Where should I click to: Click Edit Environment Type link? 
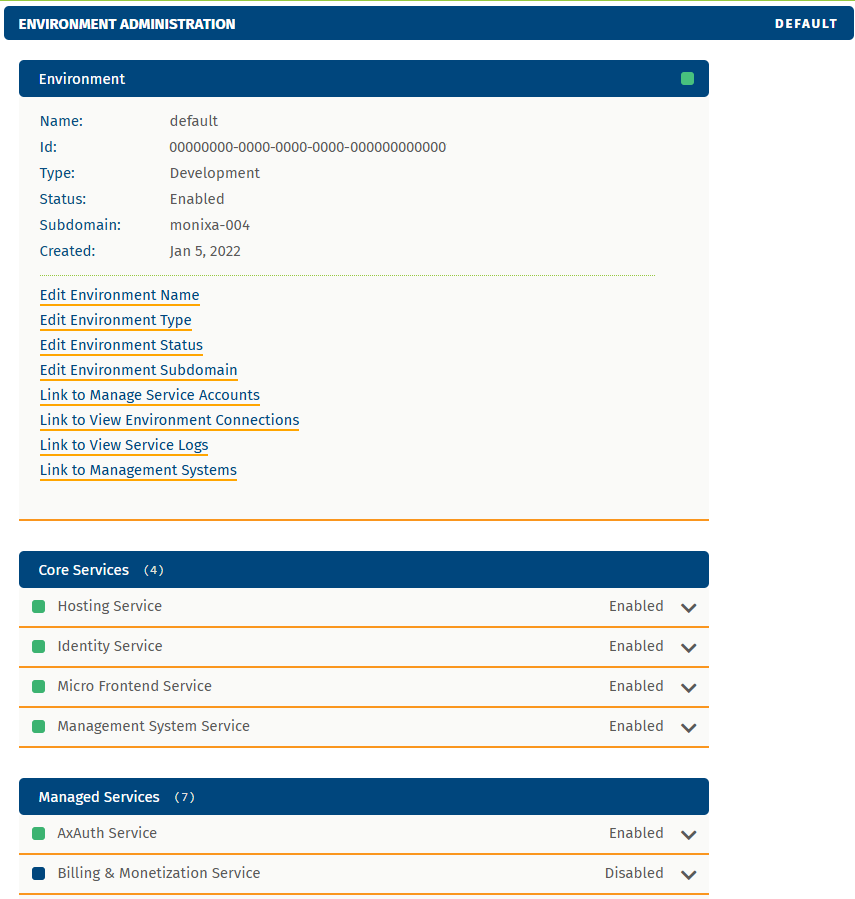[115, 320]
